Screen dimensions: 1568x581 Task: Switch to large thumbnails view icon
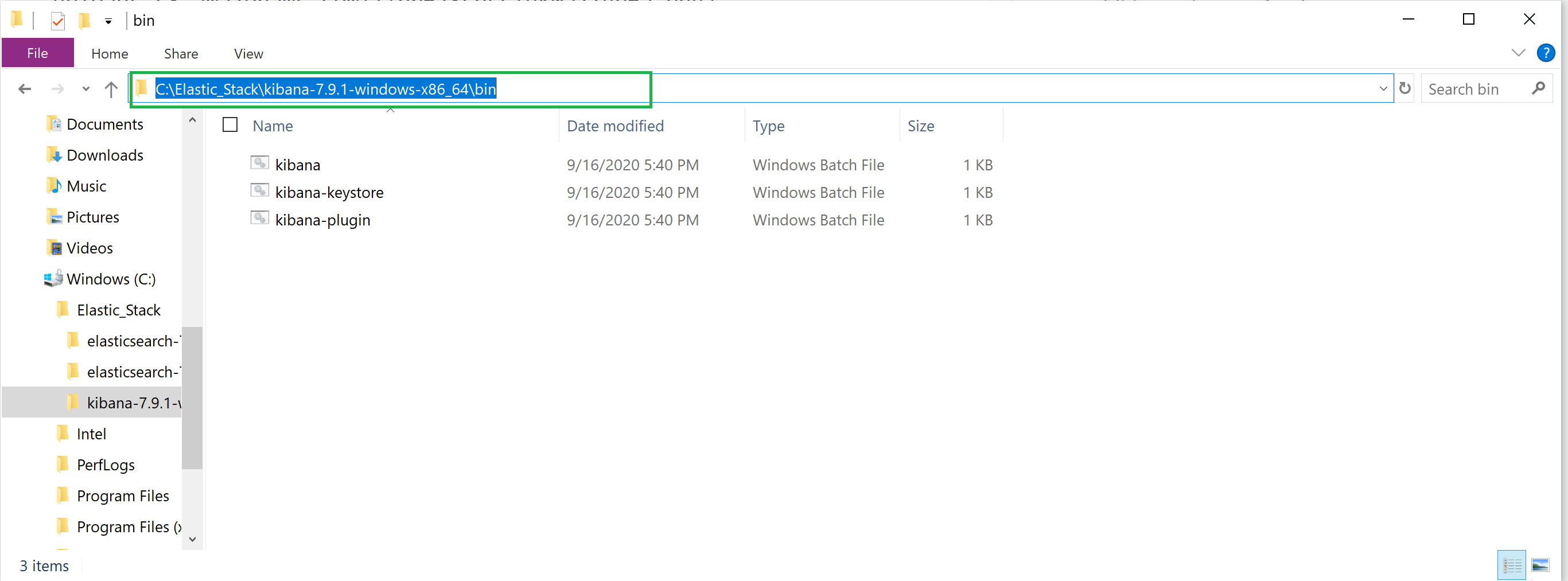[1540, 565]
